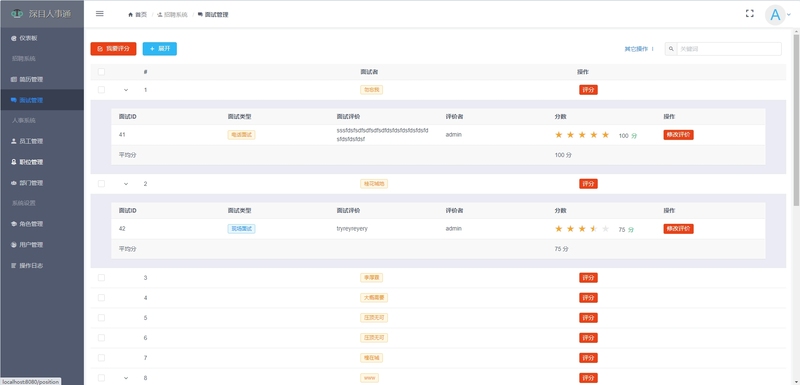Tick the checkbox for row 1
Image resolution: width=800 pixels, height=385 pixels.
[x=101, y=90]
